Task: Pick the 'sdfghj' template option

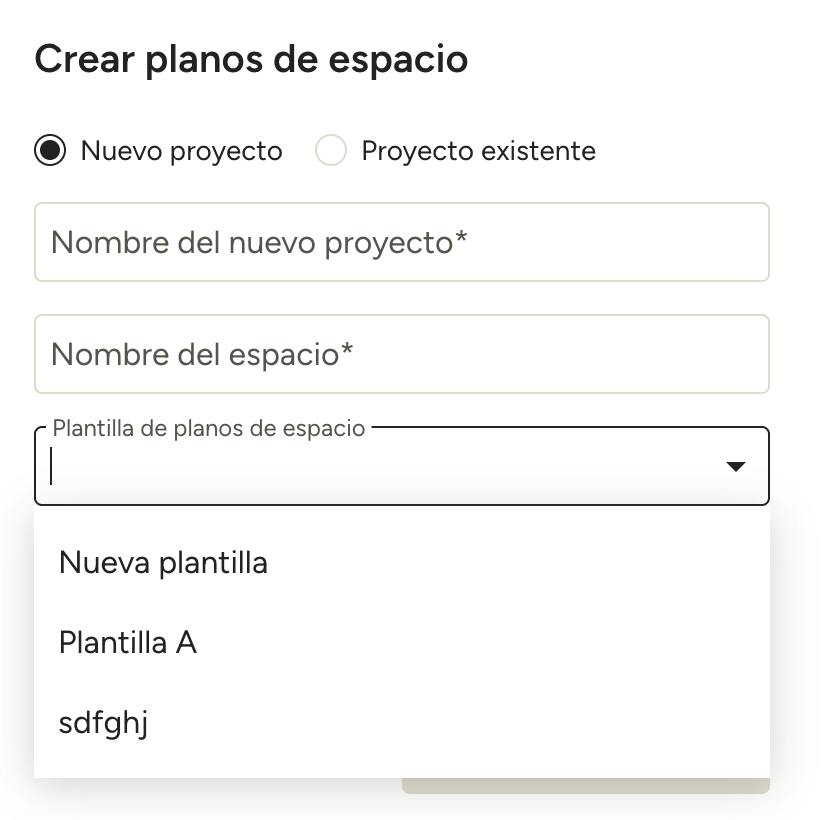Action: pos(402,723)
